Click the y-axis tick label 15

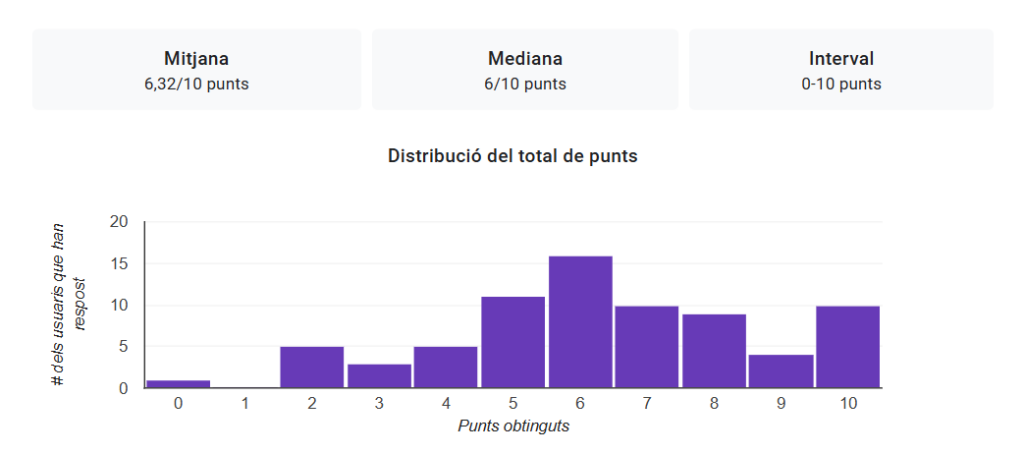click(119, 264)
